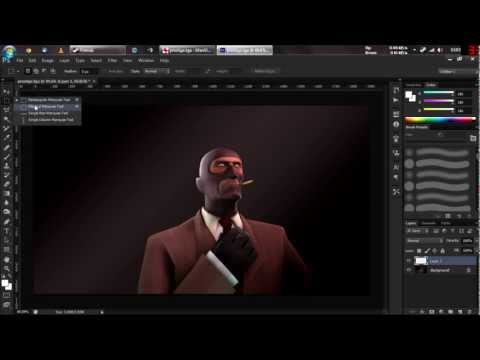
Task: Select Layer 1 thumbnail in Layers panel
Action: [420, 261]
